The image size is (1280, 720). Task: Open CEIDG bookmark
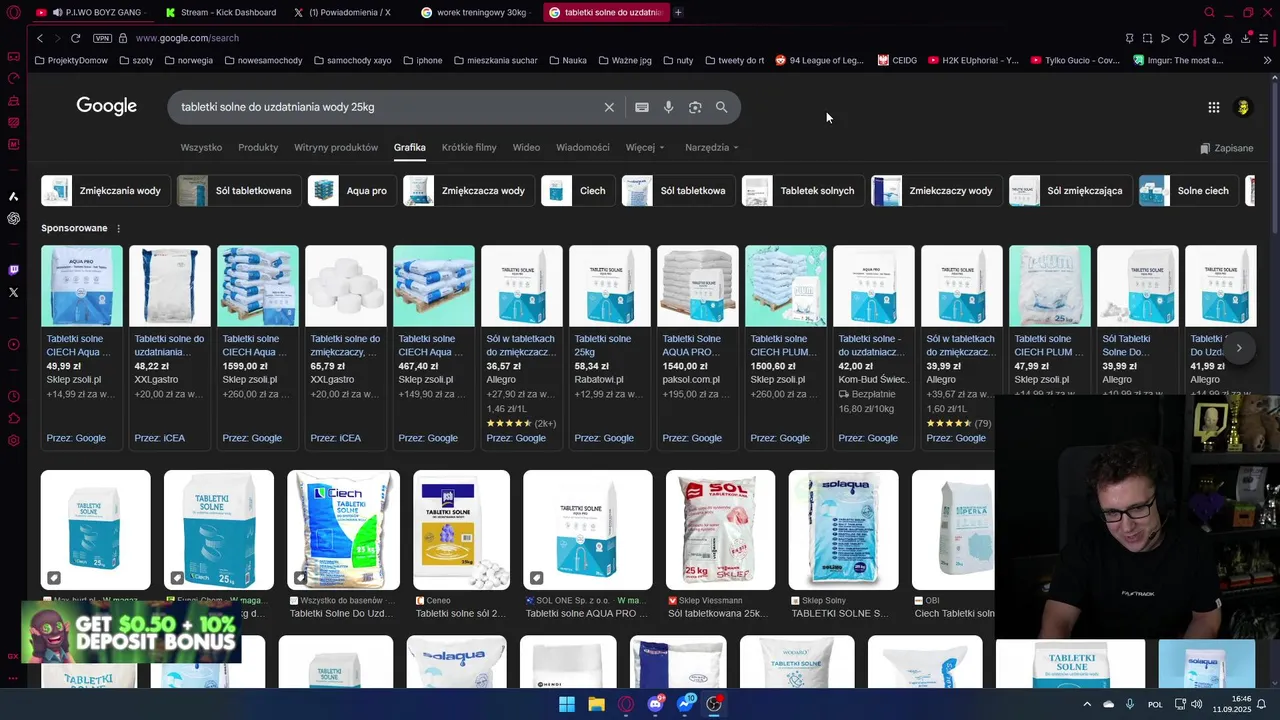click(898, 60)
